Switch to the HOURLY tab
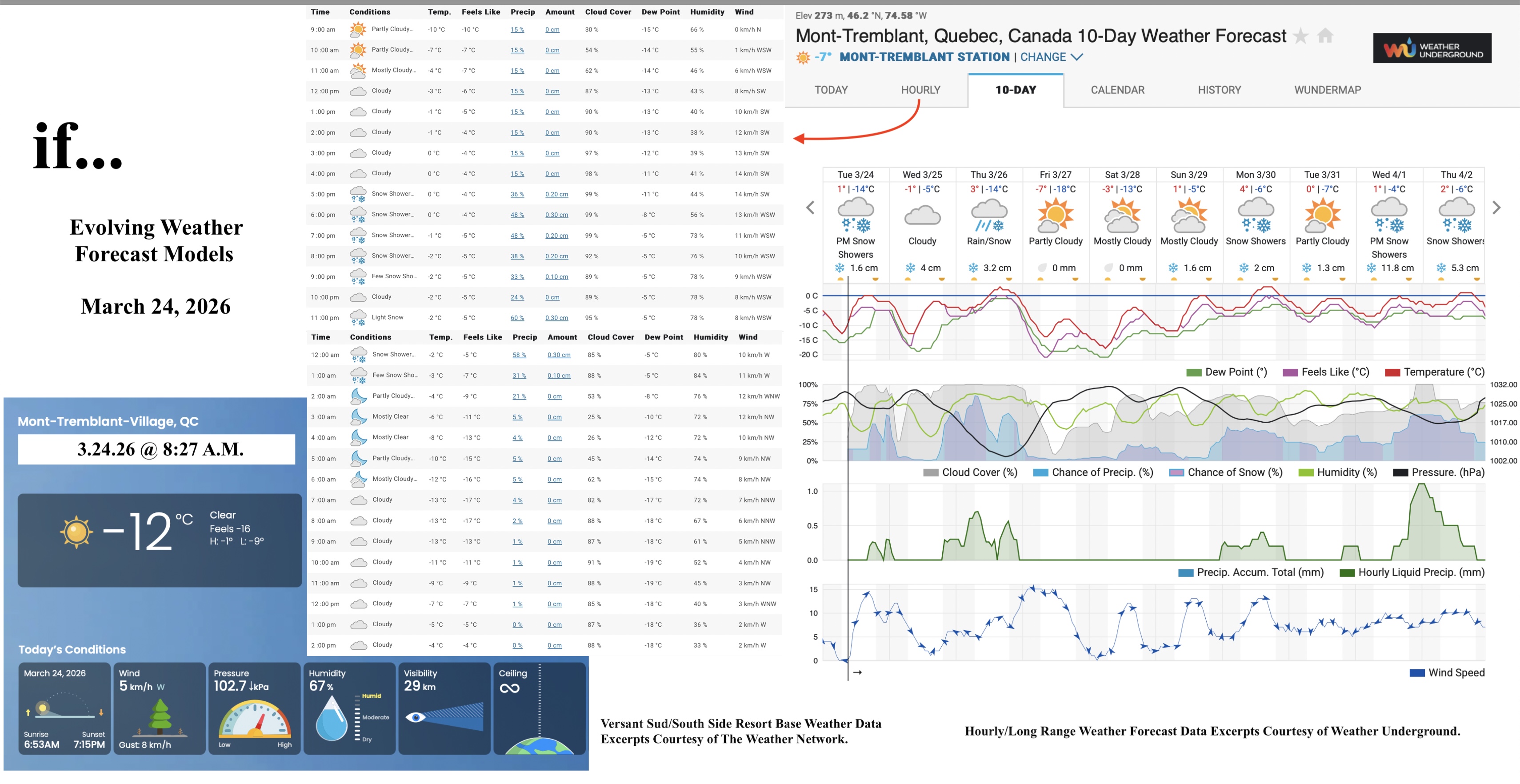This screenshot has width=1520, height=784. (920, 90)
